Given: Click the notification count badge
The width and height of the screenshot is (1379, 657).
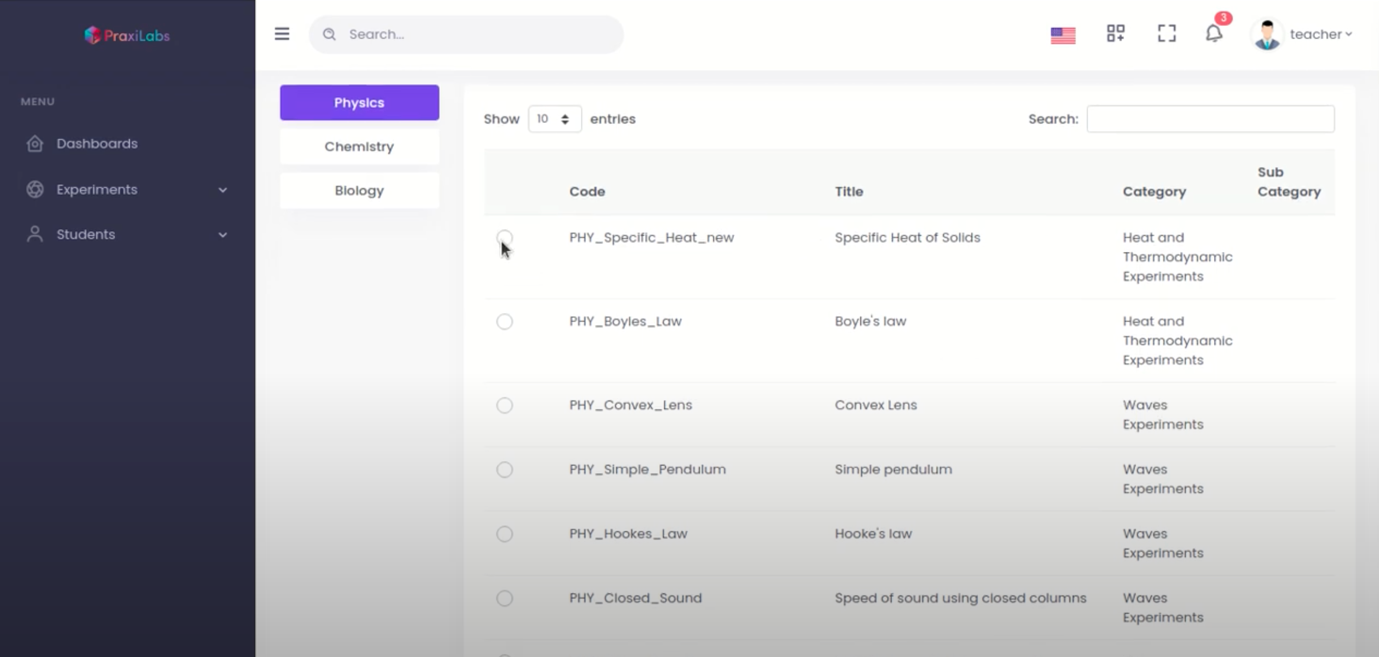Looking at the screenshot, I should click(x=1223, y=18).
